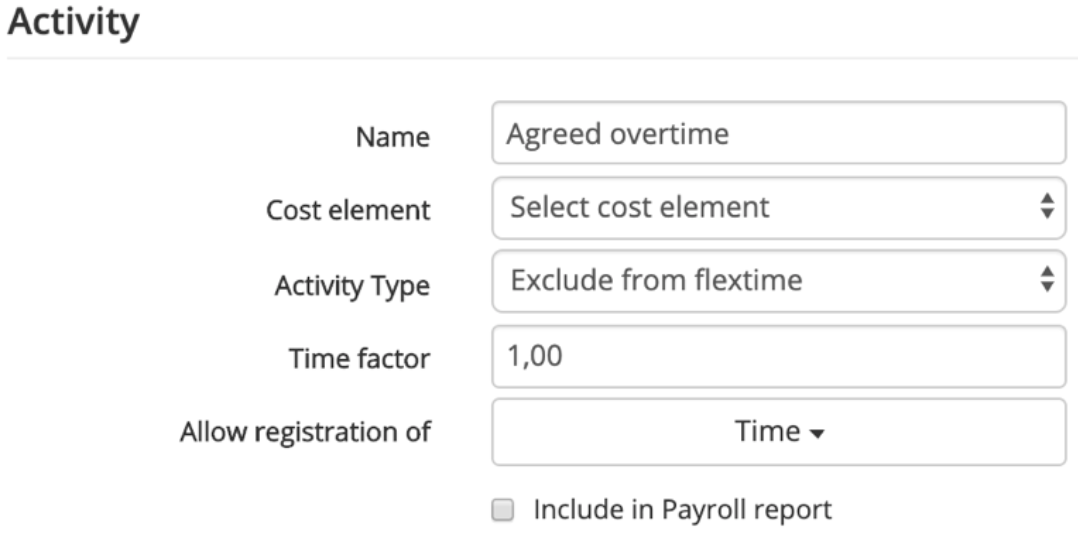Click the 'Allow registration of' label
This screenshot has width=1078, height=534.
(x=305, y=432)
